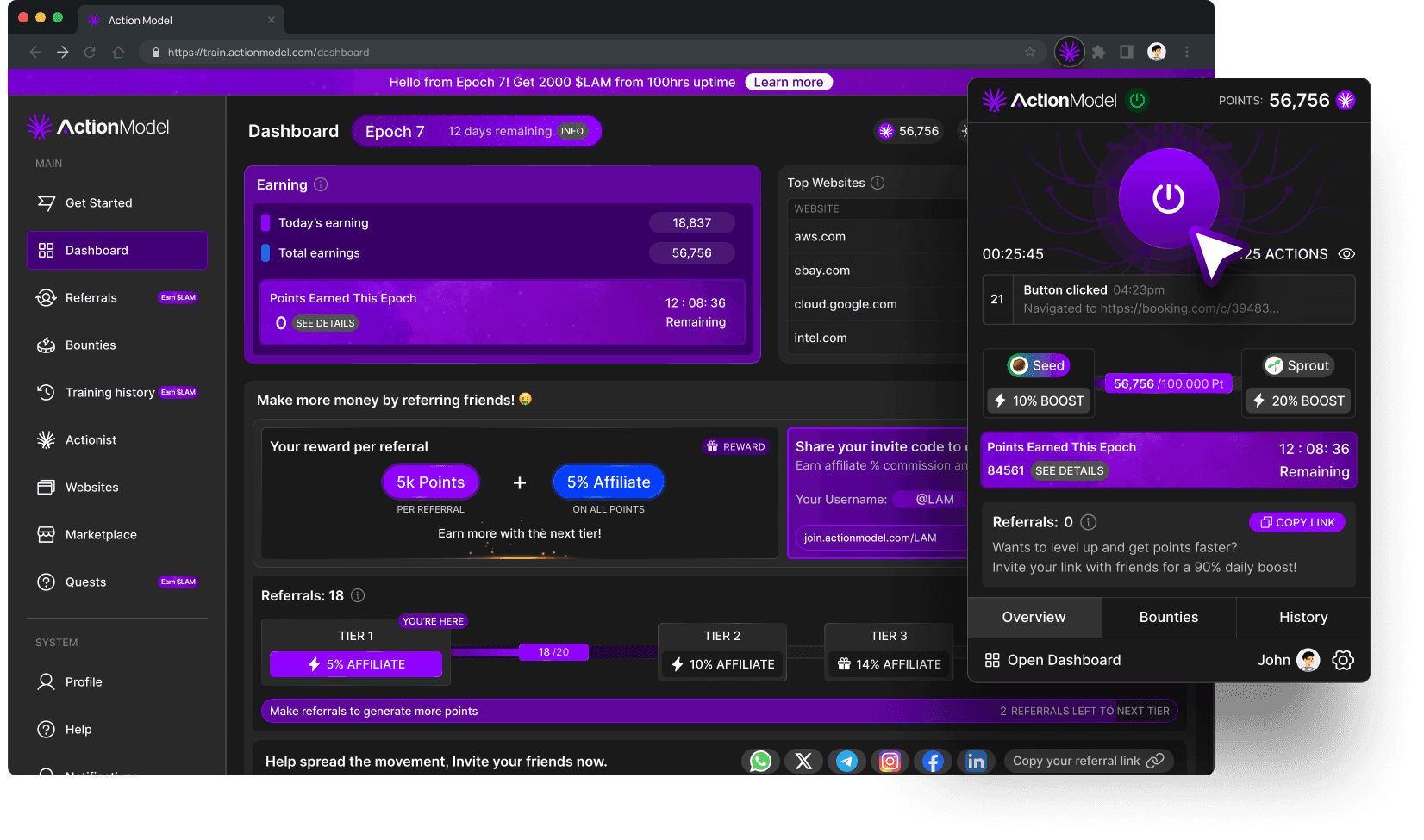Open Help in the sidebar
Screen dimensions: 1424x840
coord(117,729)
